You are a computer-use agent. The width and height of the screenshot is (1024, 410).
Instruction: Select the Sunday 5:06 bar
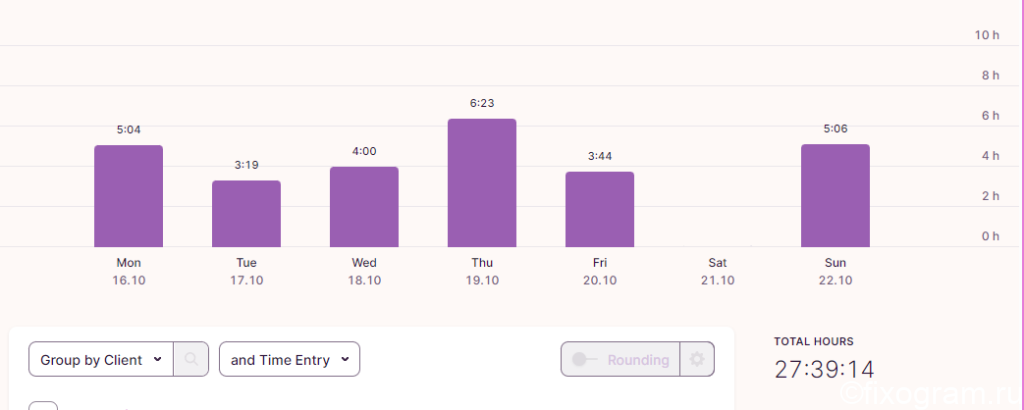tap(835, 196)
